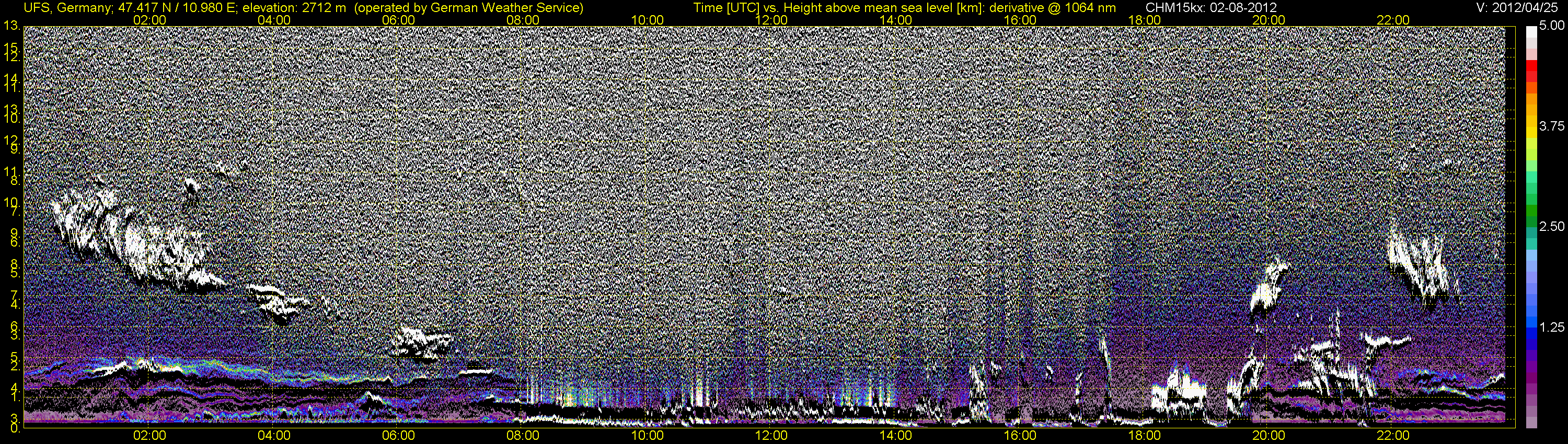Pick the red segment of the color scale
Screen dimensions: 1568x444
click(x=1531, y=67)
